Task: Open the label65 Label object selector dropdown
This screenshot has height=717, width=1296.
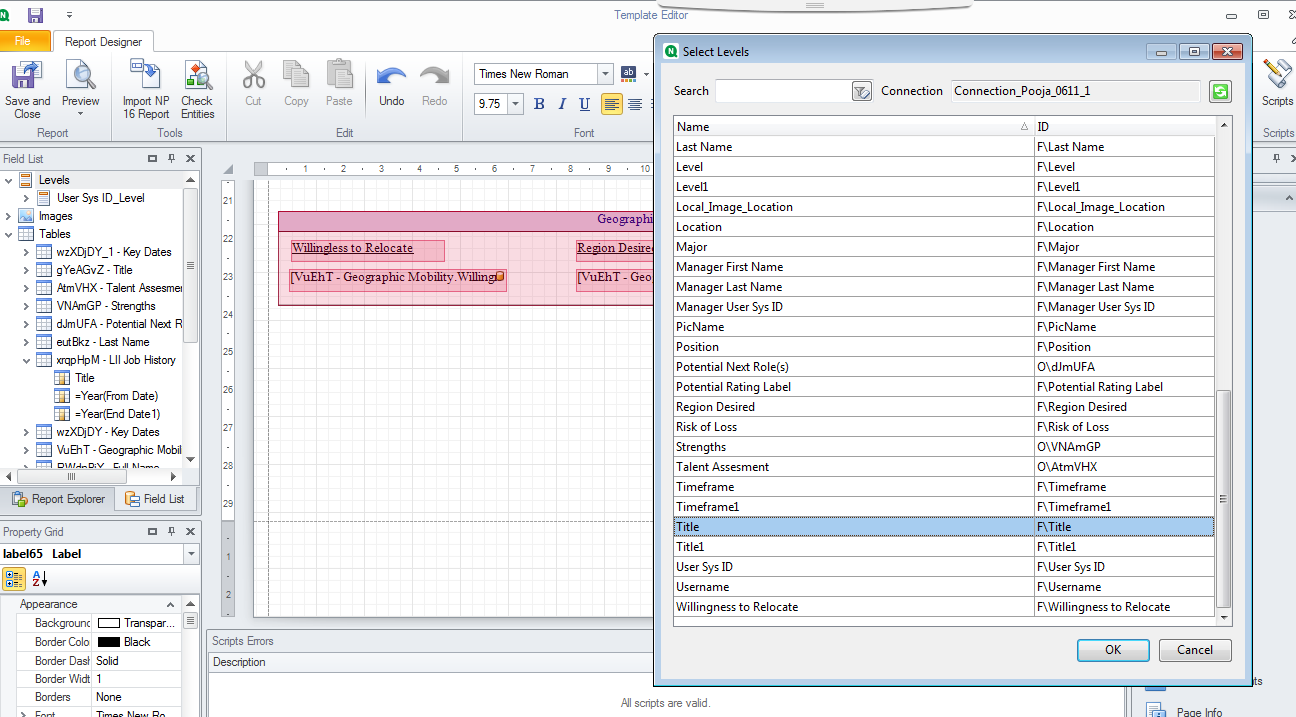Action: click(x=191, y=554)
